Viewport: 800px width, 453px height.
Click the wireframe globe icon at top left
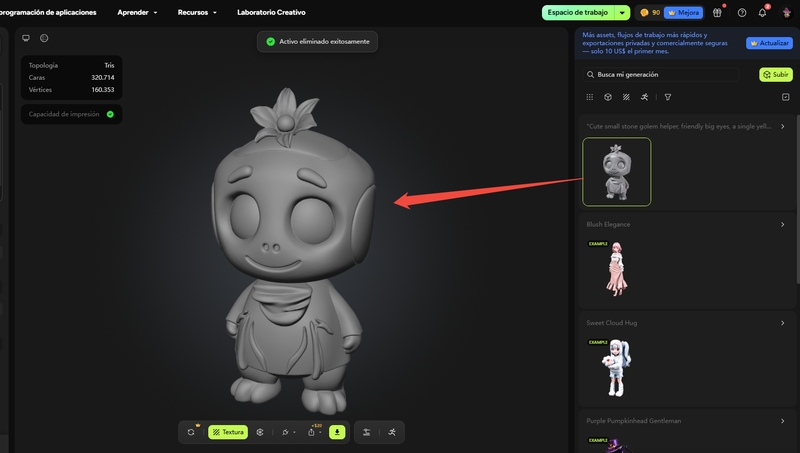pyautogui.click(x=44, y=38)
